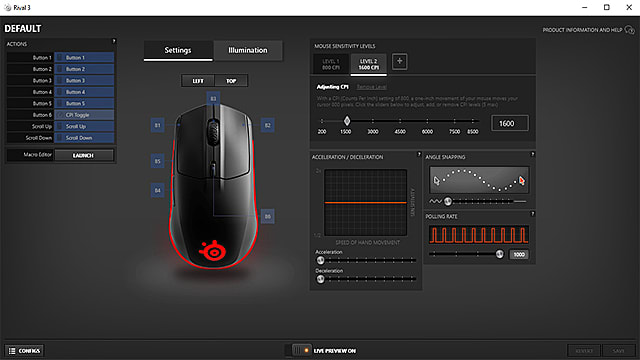Open the Settings tab

[178, 51]
